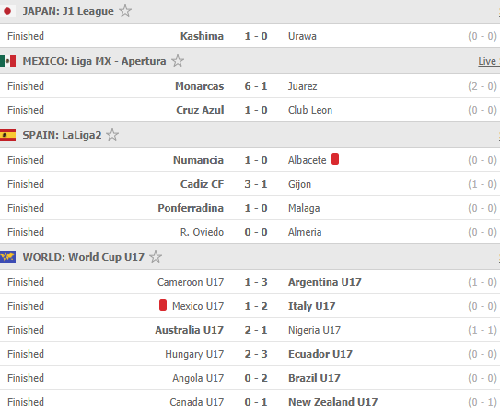Click Mexico U17's red card icon
Viewport: 500px width, 412px height.
coord(163,305)
